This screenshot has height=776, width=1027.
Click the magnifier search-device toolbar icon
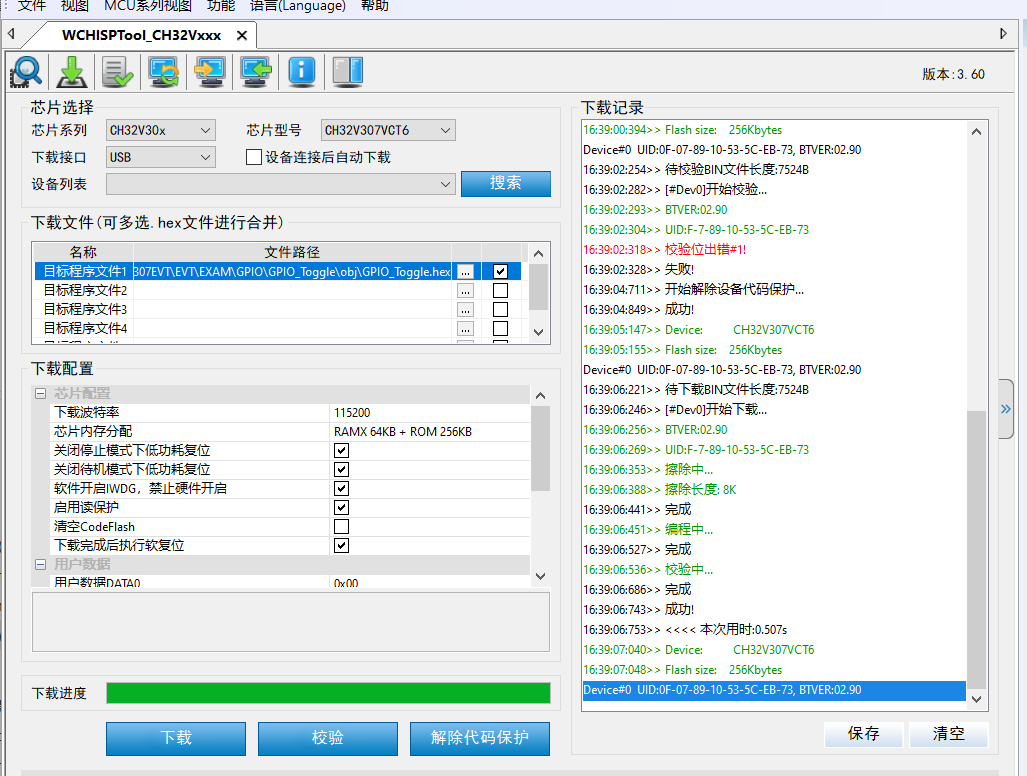point(26,72)
